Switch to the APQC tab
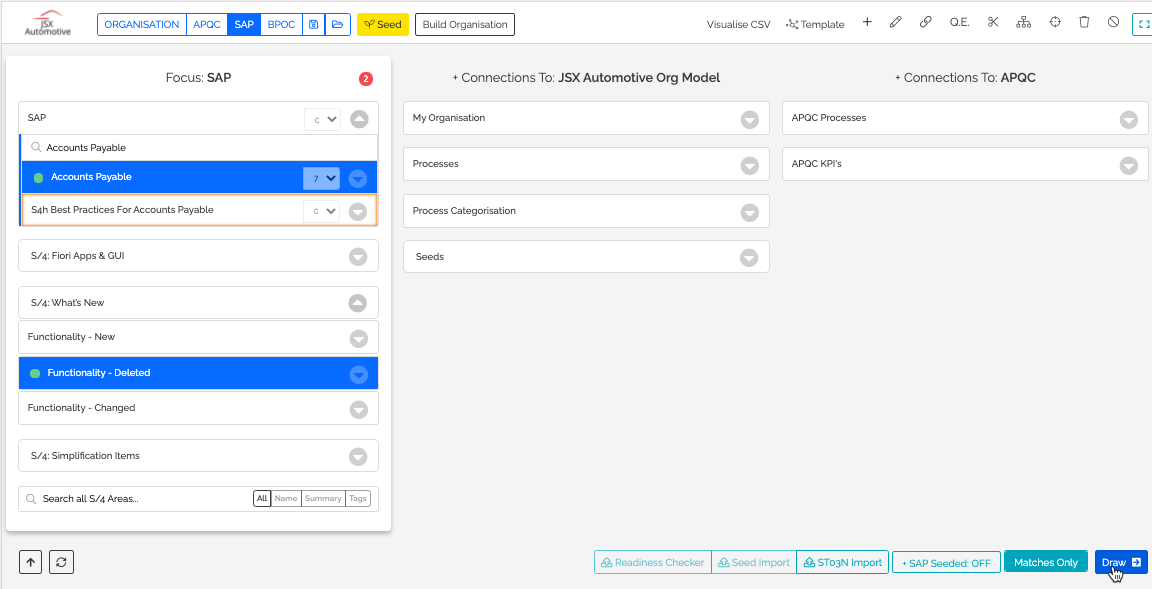 (206, 24)
